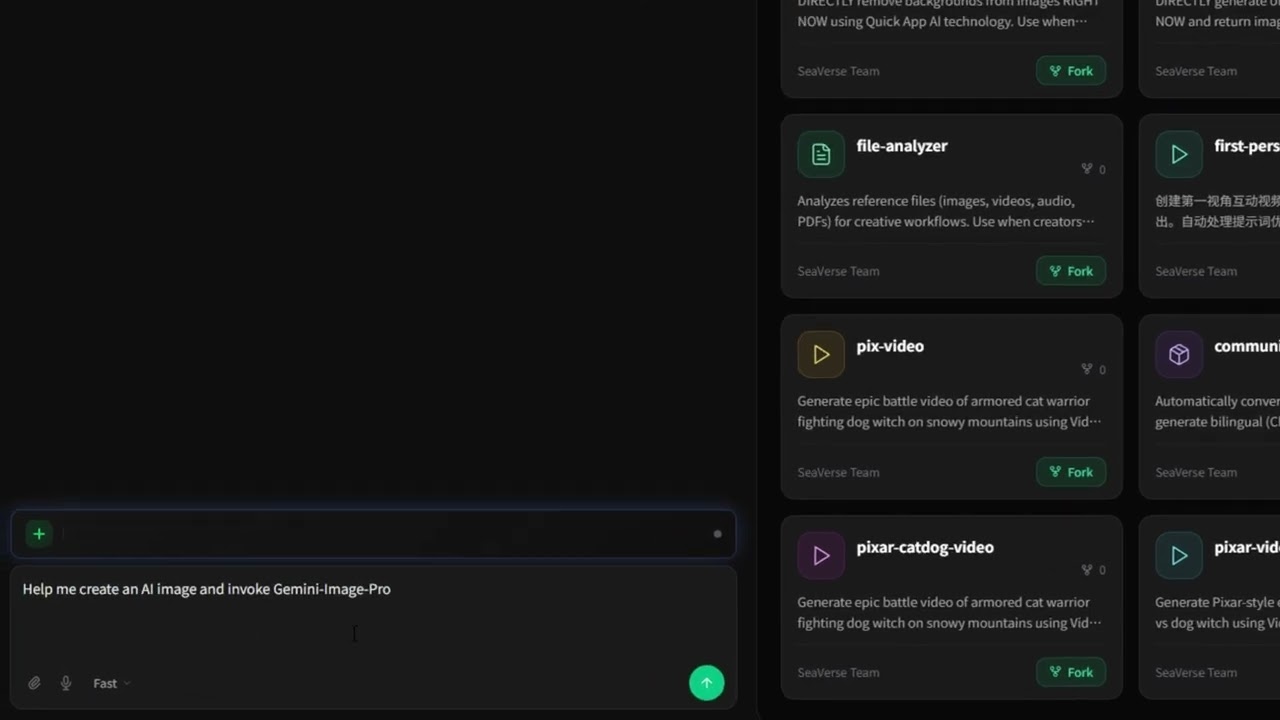Image resolution: width=1280 pixels, height=720 pixels.
Task: Open the file-analyzer document icon
Action: (821, 154)
